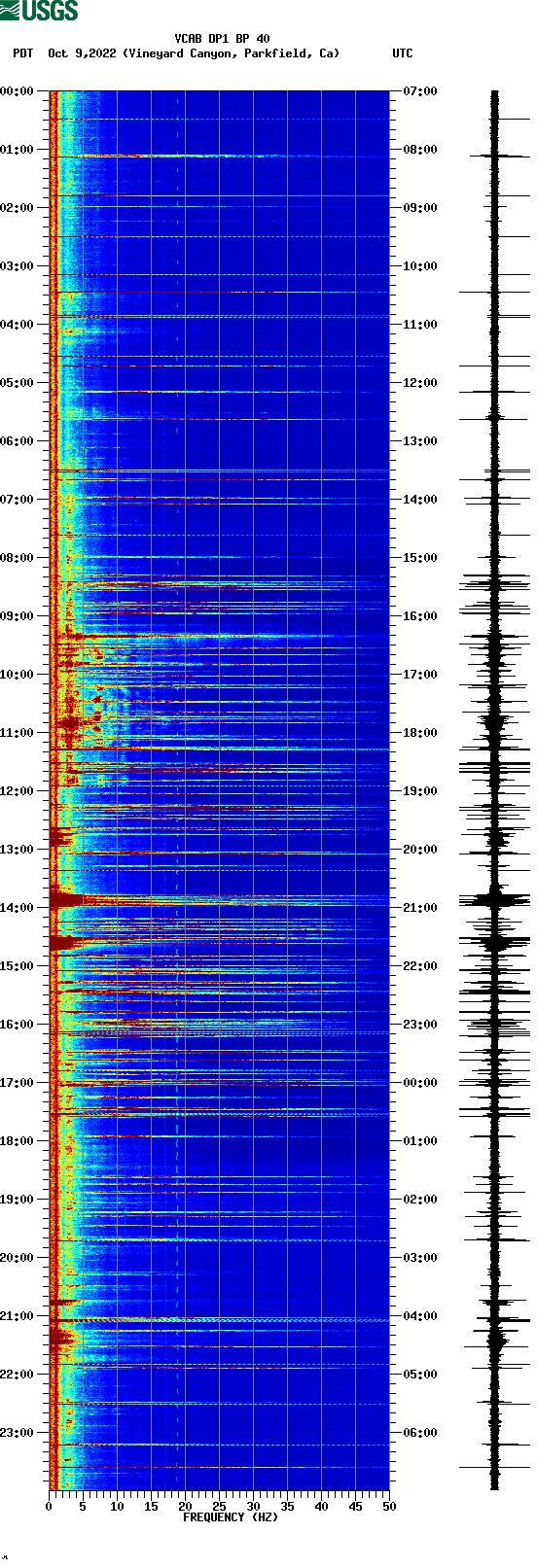Click the large seismogram burst near 21:00 UTC

click(495, 899)
